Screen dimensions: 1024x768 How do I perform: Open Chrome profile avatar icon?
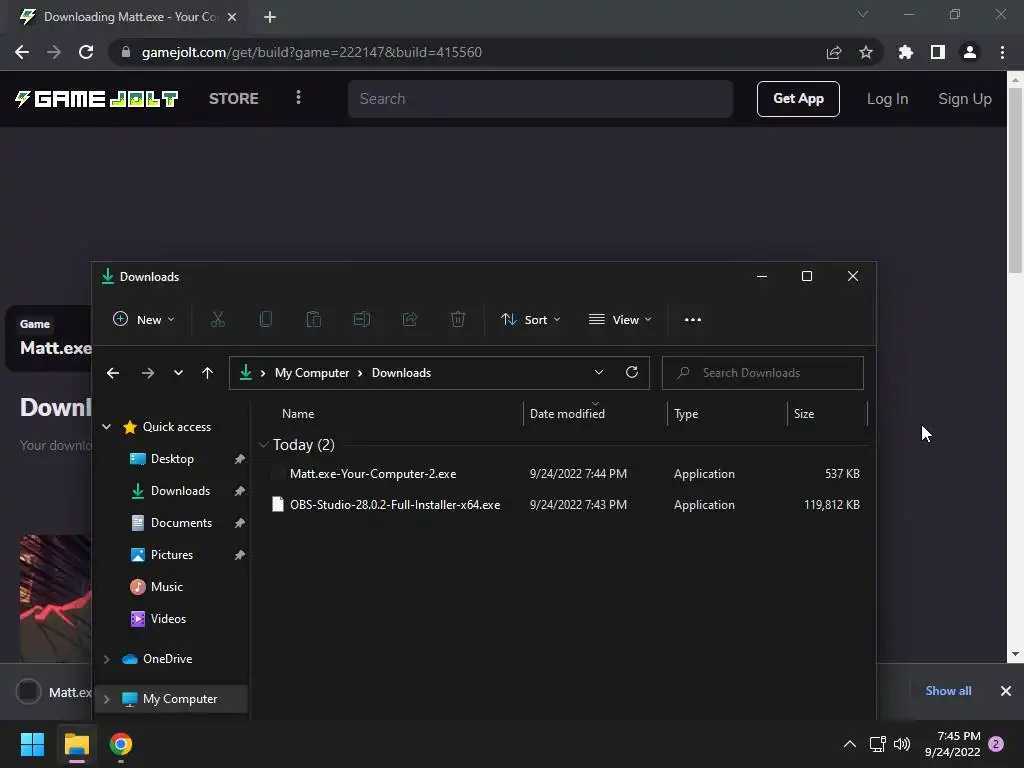970,52
